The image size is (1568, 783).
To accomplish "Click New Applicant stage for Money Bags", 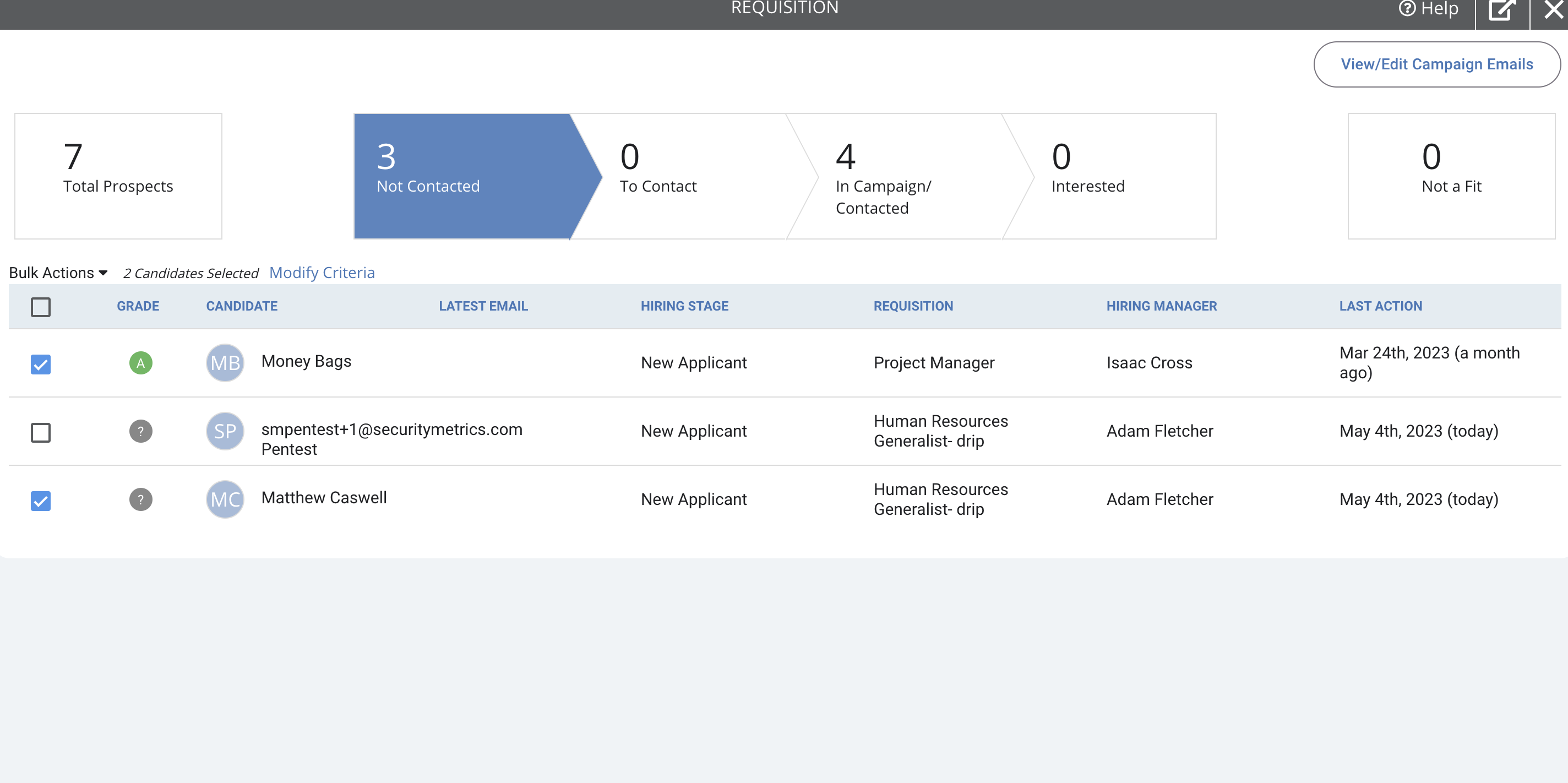I will [694, 363].
